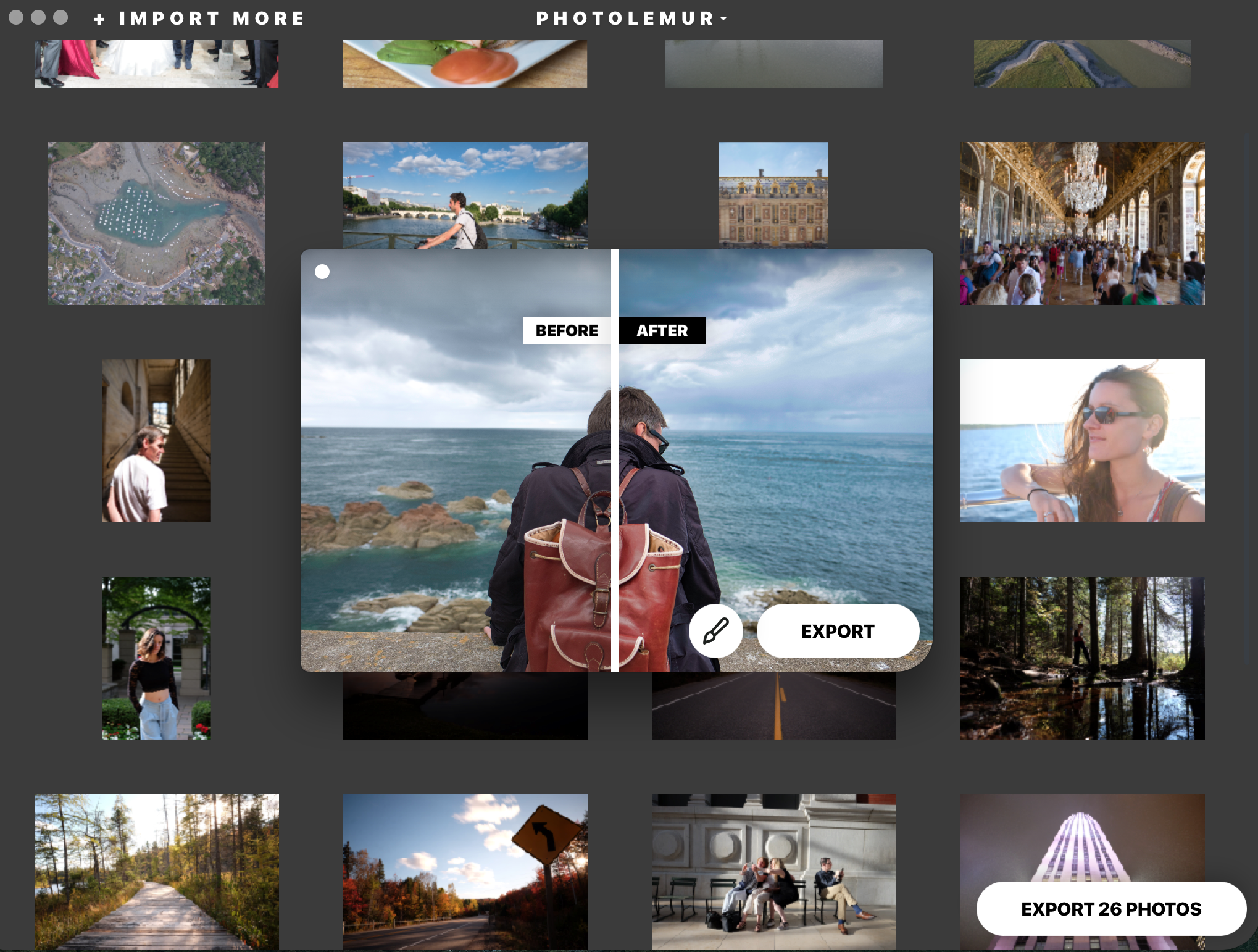Click the paintbrush edit icon
This screenshot has width=1258, height=952.
(x=716, y=631)
